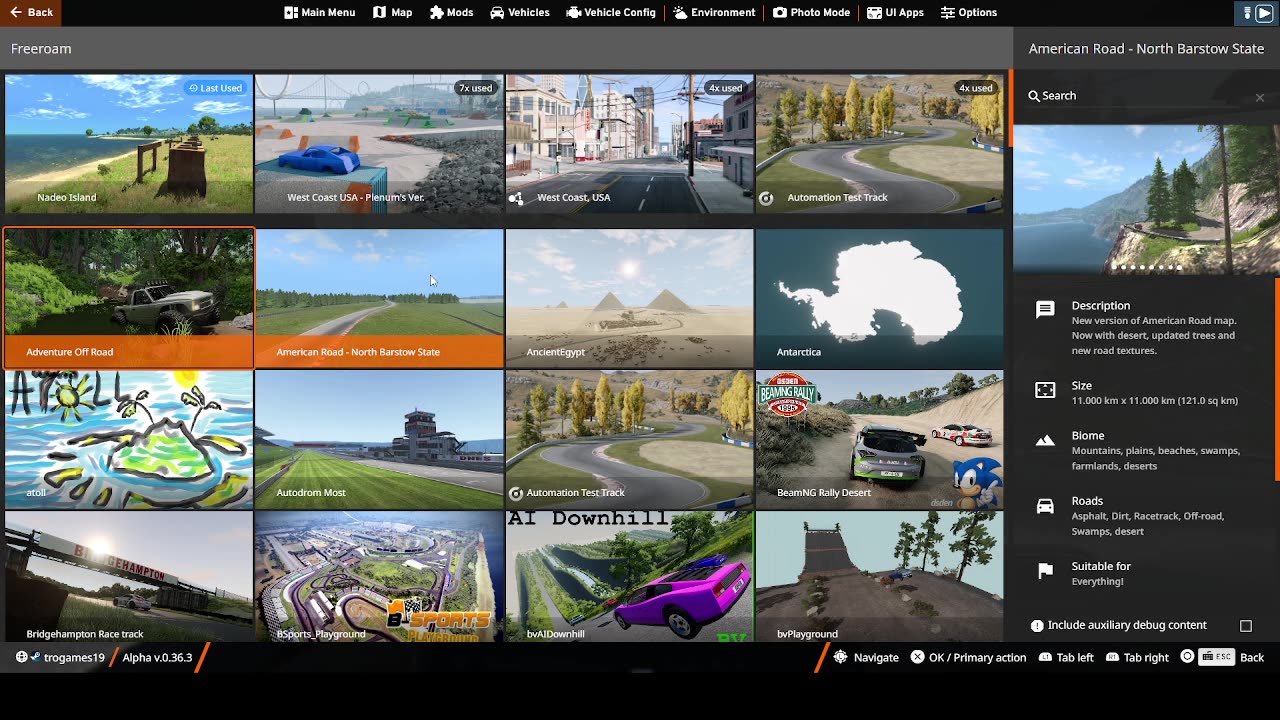Select the Bridgehampton Race track map
Screen dimensions: 1280x720
point(129,577)
